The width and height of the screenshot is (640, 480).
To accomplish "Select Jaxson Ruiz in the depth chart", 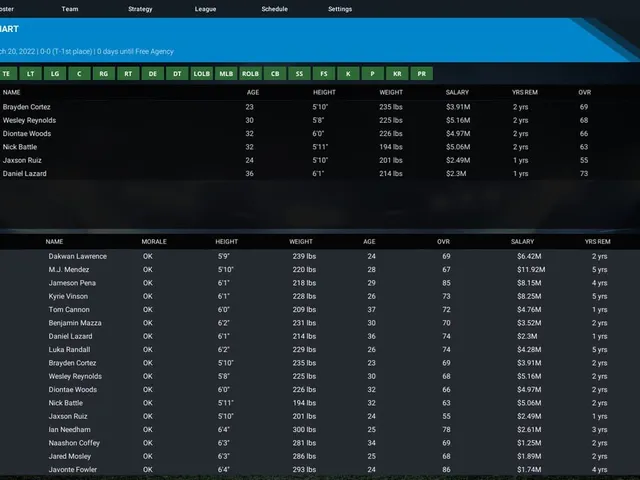I will click(22, 160).
